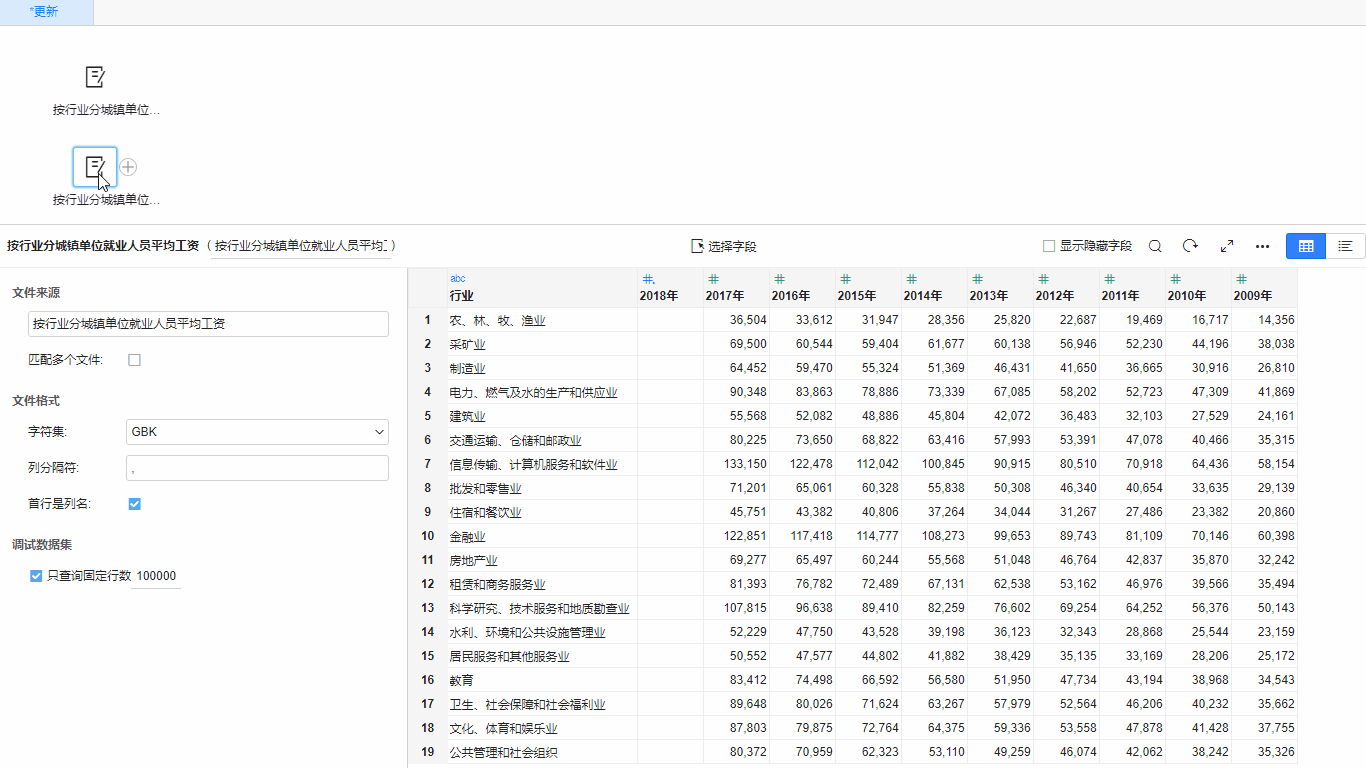This screenshot has width=1366, height=768.
Task: Switch to table grid view
Action: (1306, 246)
